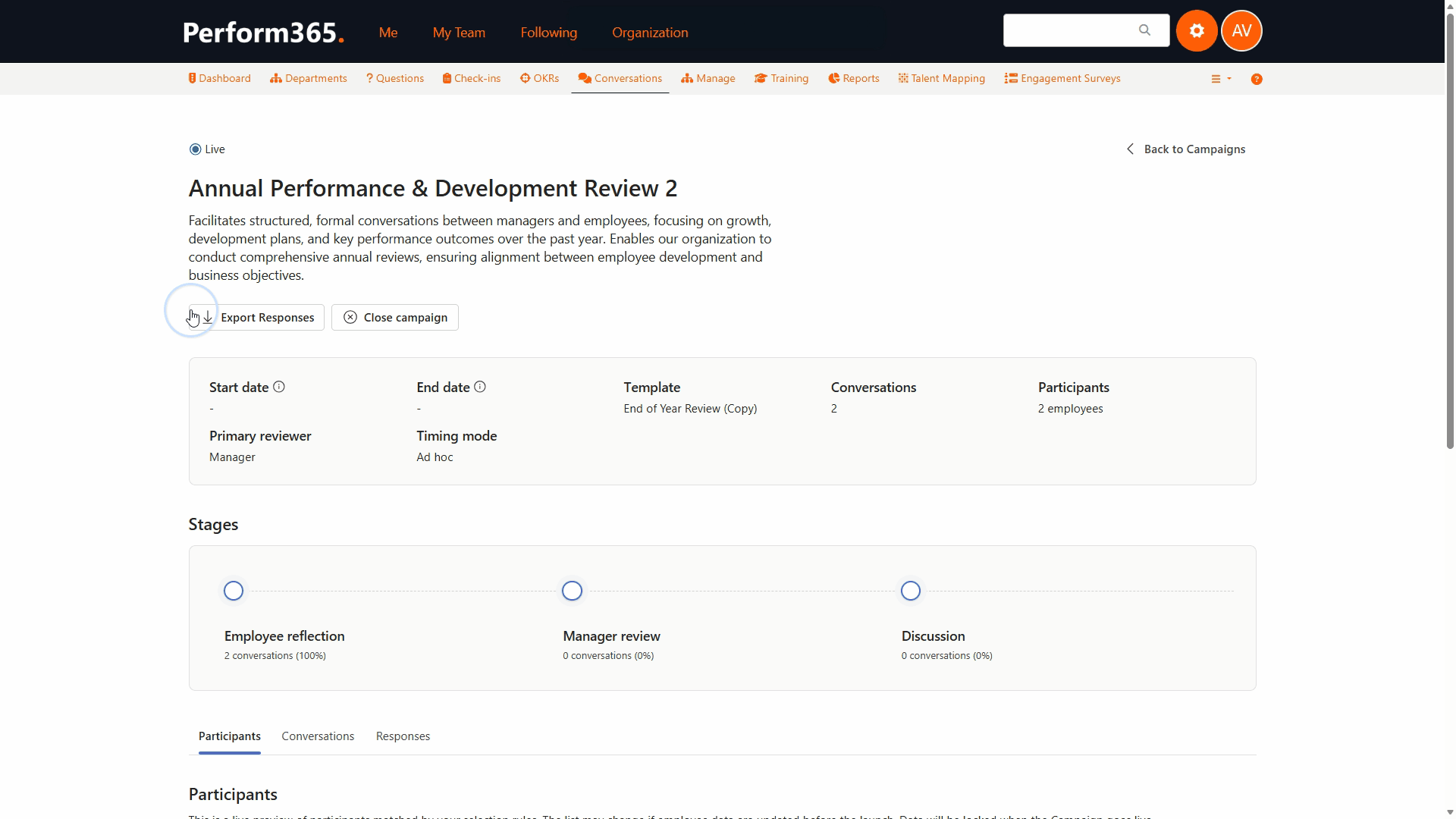This screenshot has width=1456, height=819.
Task: Open the AV user avatar menu
Action: [x=1241, y=31]
